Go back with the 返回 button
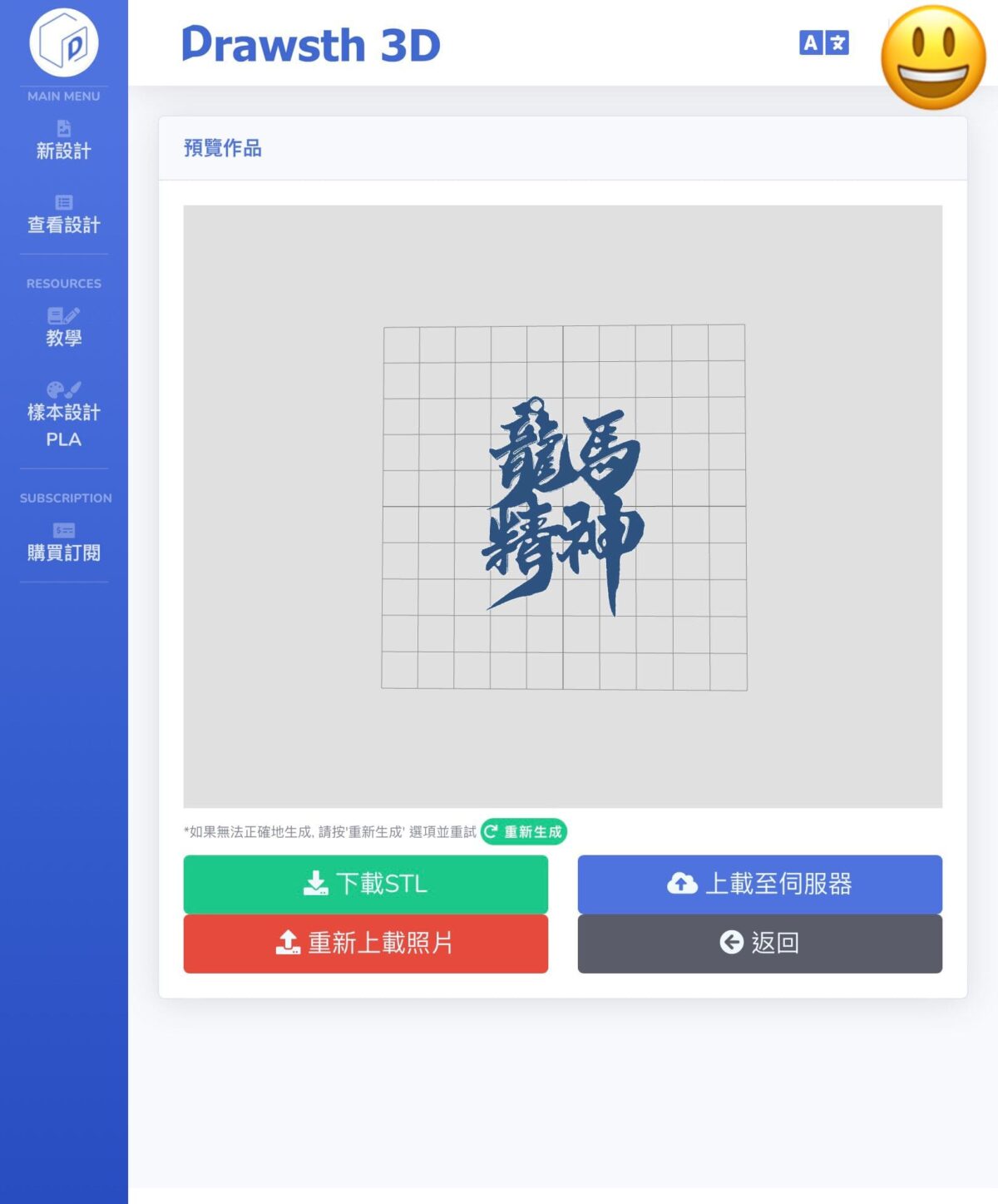The width and height of the screenshot is (998, 1204). pos(760,943)
